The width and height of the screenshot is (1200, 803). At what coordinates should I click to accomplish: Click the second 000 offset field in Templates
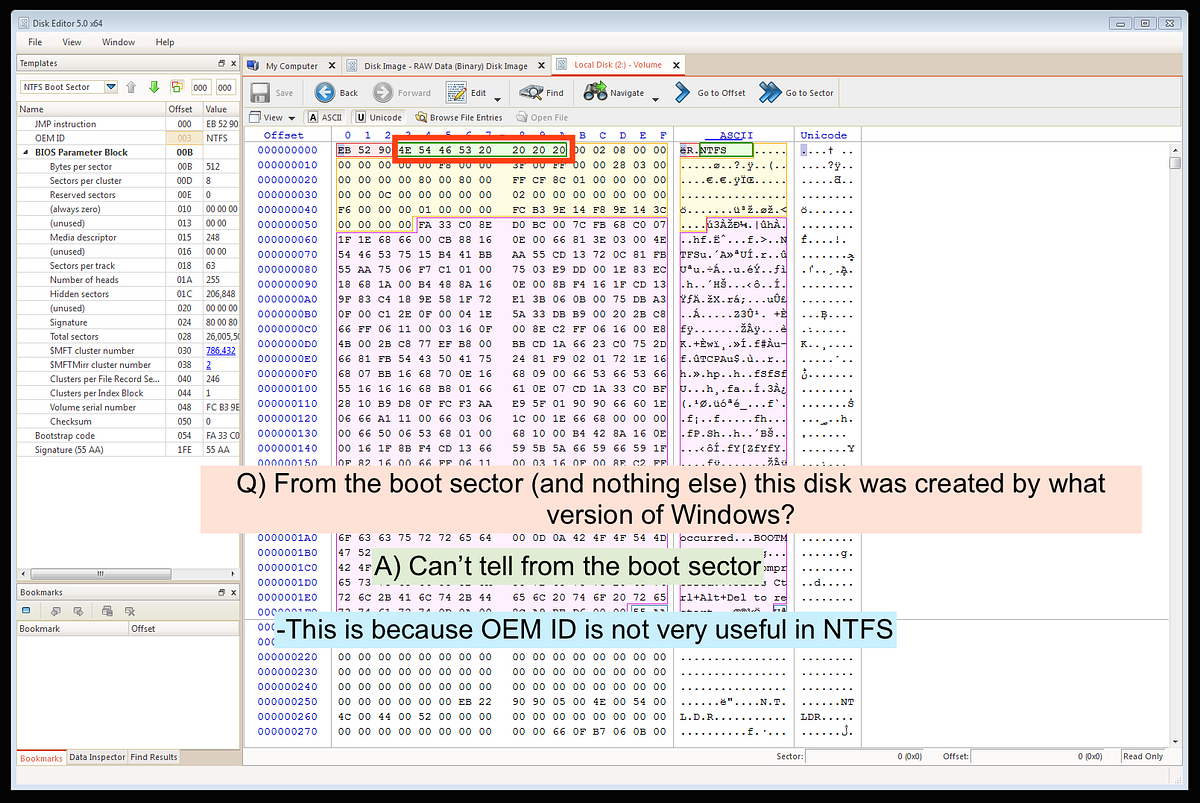click(226, 87)
